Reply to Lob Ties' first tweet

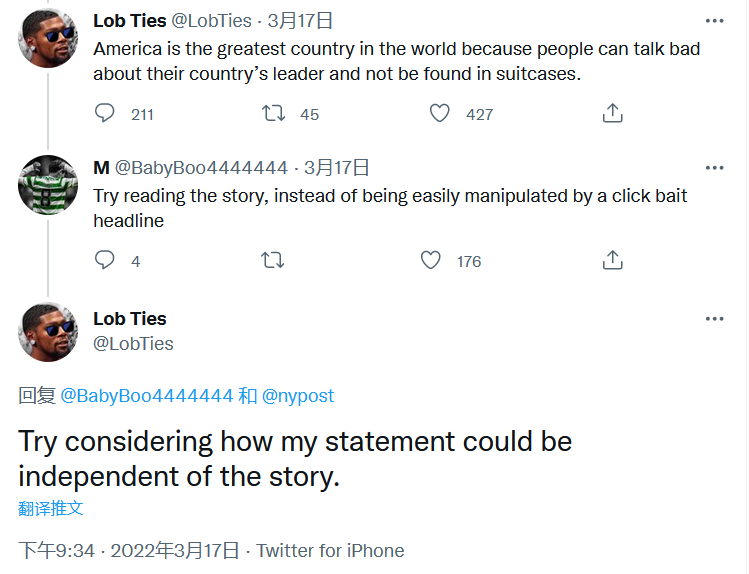tap(105, 113)
